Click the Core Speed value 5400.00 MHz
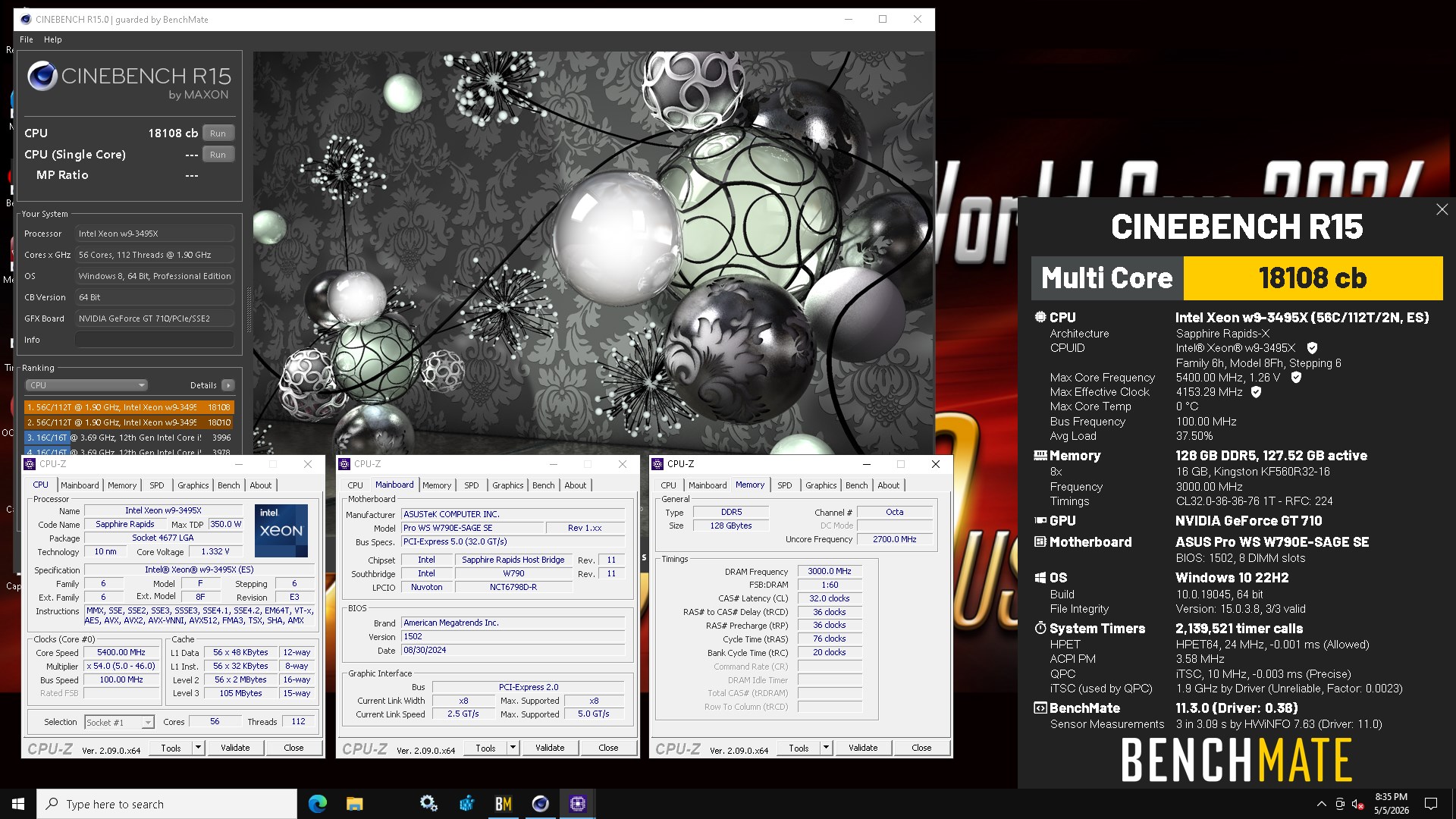This screenshot has height=819, width=1456. [x=121, y=652]
